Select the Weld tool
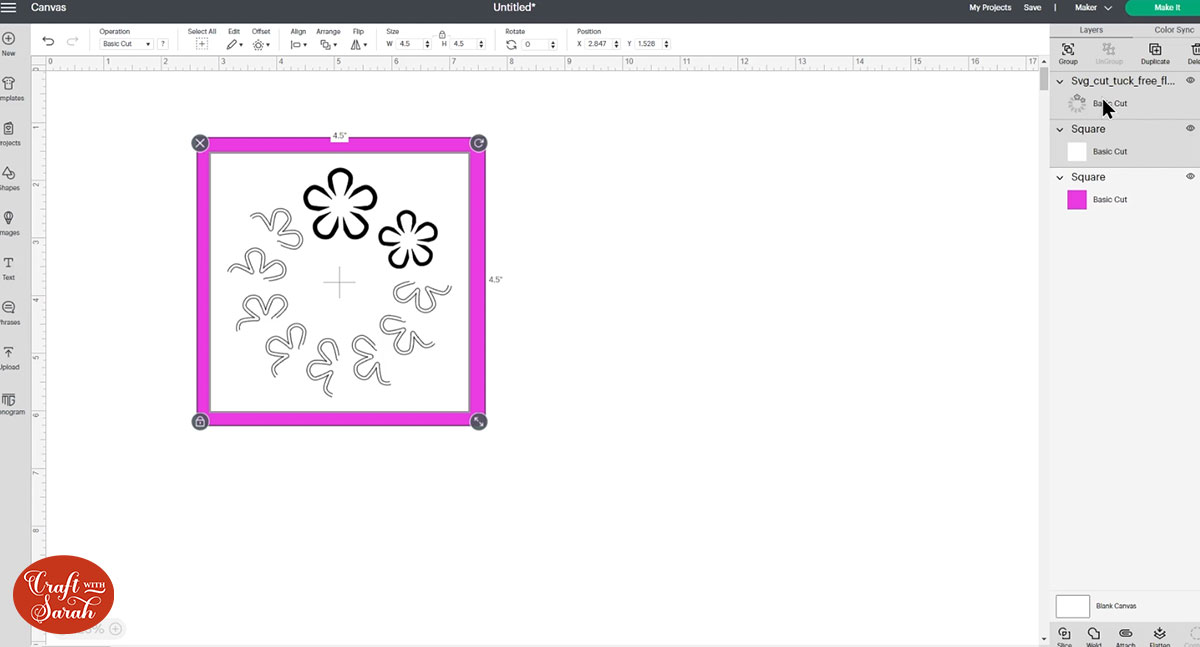The image size is (1200, 647). click(x=1096, y=634)
